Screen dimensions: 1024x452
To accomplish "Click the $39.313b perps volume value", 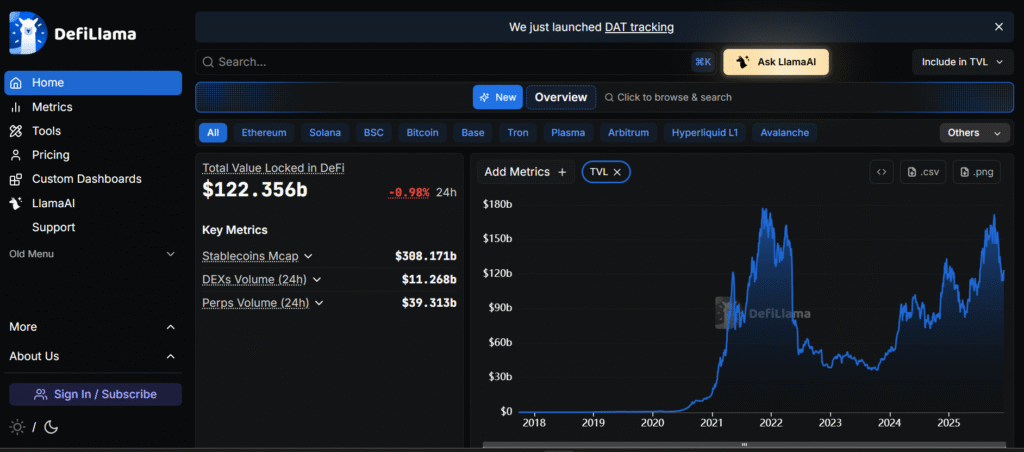I will pyautogui.click(x=428, y=303).
